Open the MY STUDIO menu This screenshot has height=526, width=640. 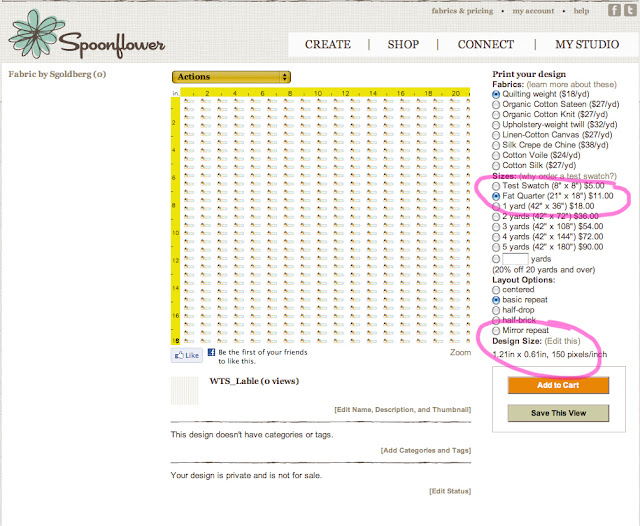click(587, 44)
